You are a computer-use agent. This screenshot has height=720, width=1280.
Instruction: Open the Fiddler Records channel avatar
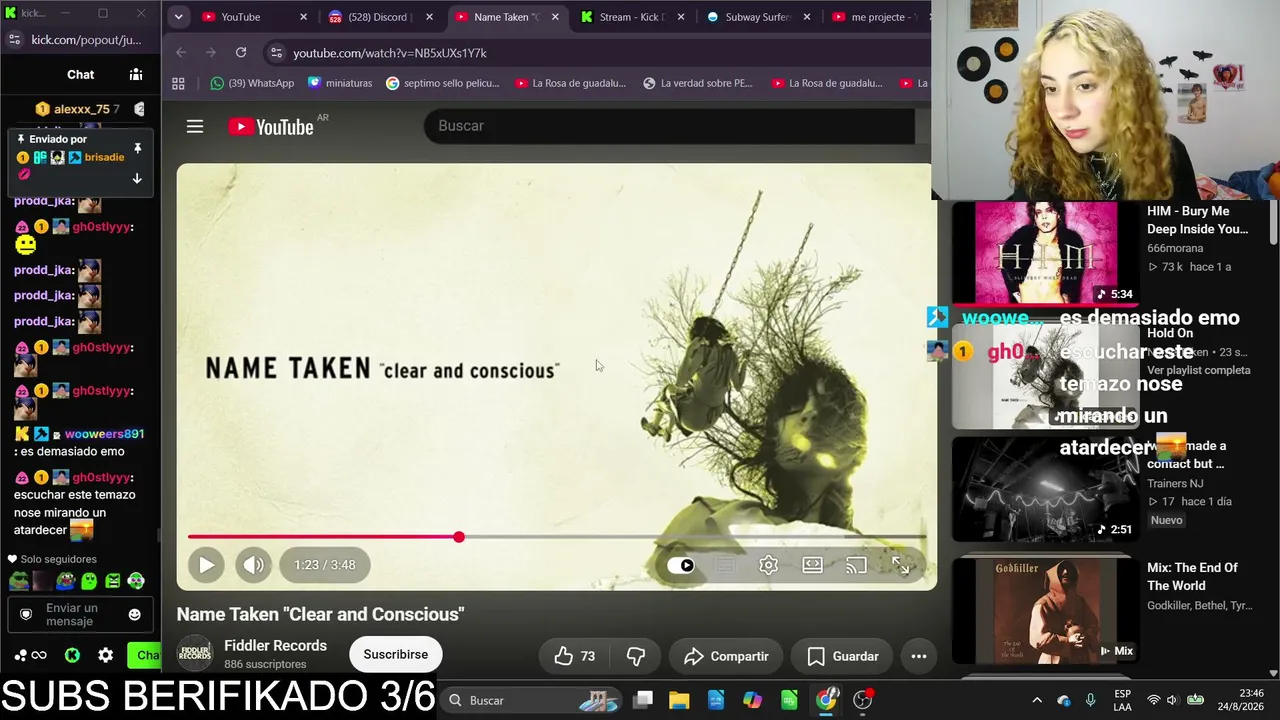(x=195, y=654)
